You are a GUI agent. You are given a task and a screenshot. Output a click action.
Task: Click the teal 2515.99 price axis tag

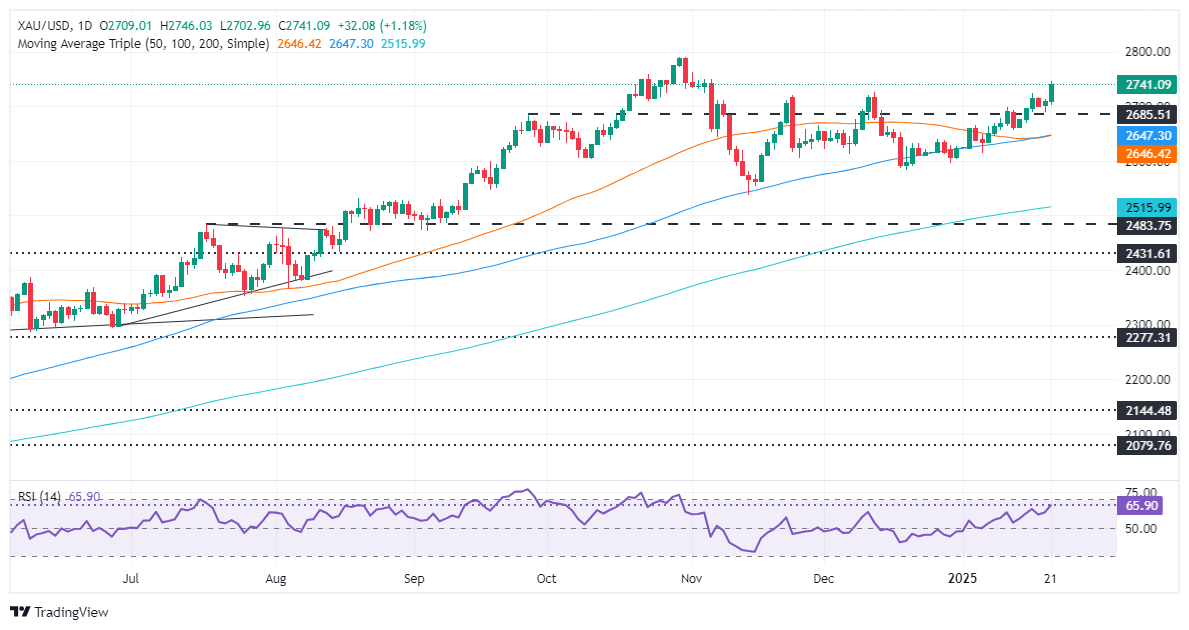coord(1147,207)
